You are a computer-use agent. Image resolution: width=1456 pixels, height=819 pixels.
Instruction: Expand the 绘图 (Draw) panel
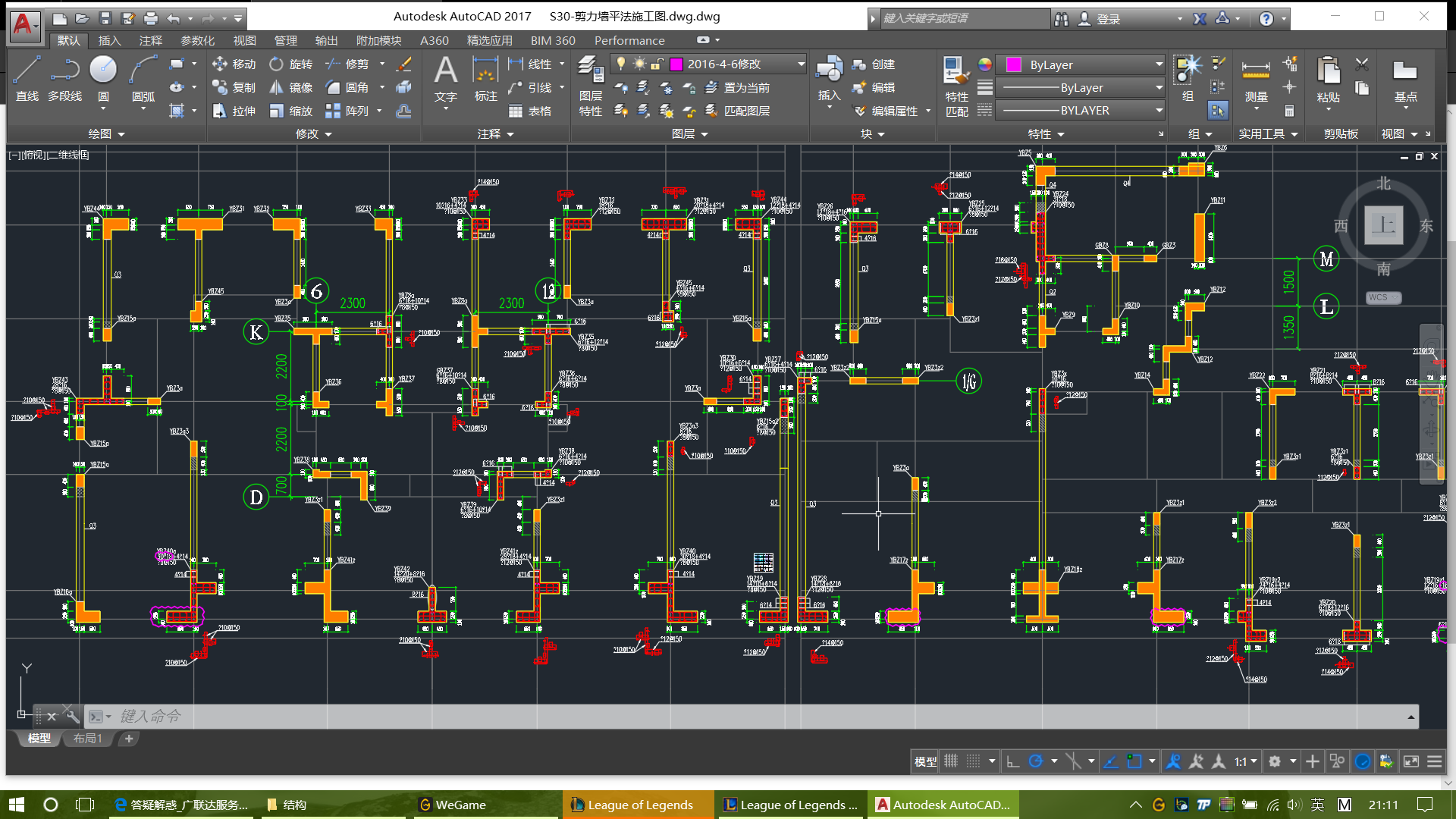(106, 134)
